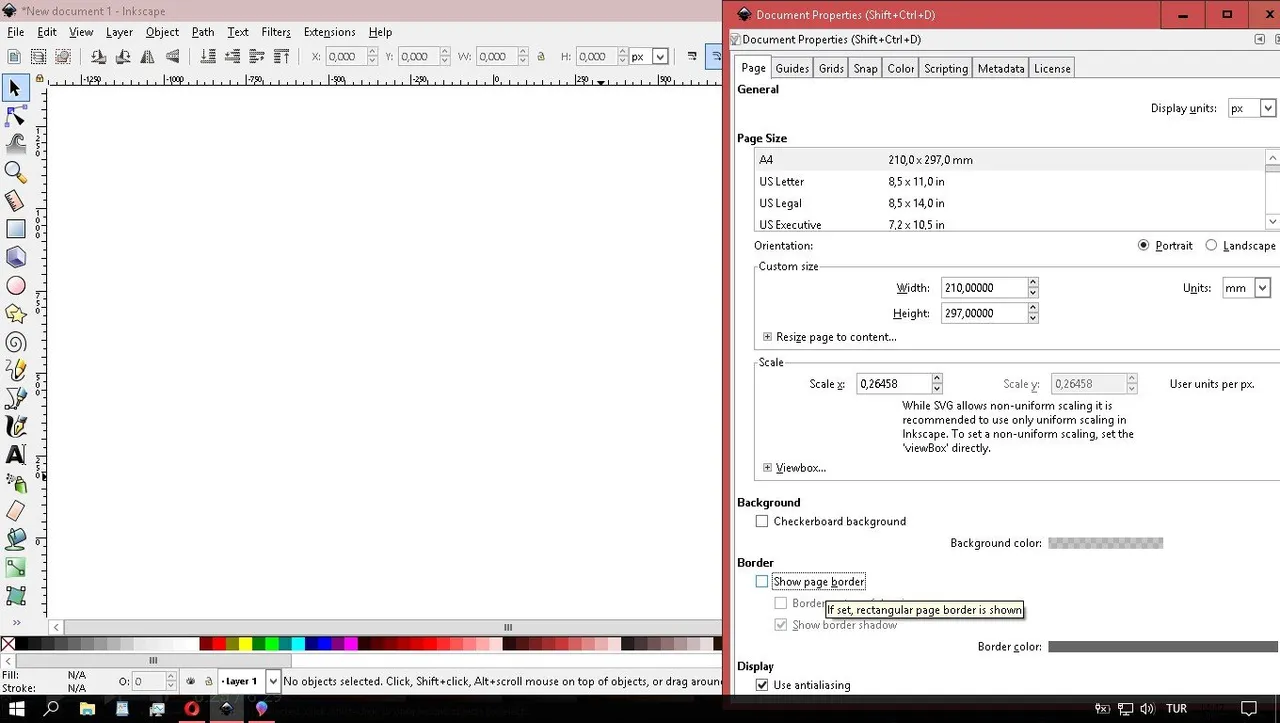1280x723 pixels.
Task: Select the Spray tool
Action: [x=15, y=482]
